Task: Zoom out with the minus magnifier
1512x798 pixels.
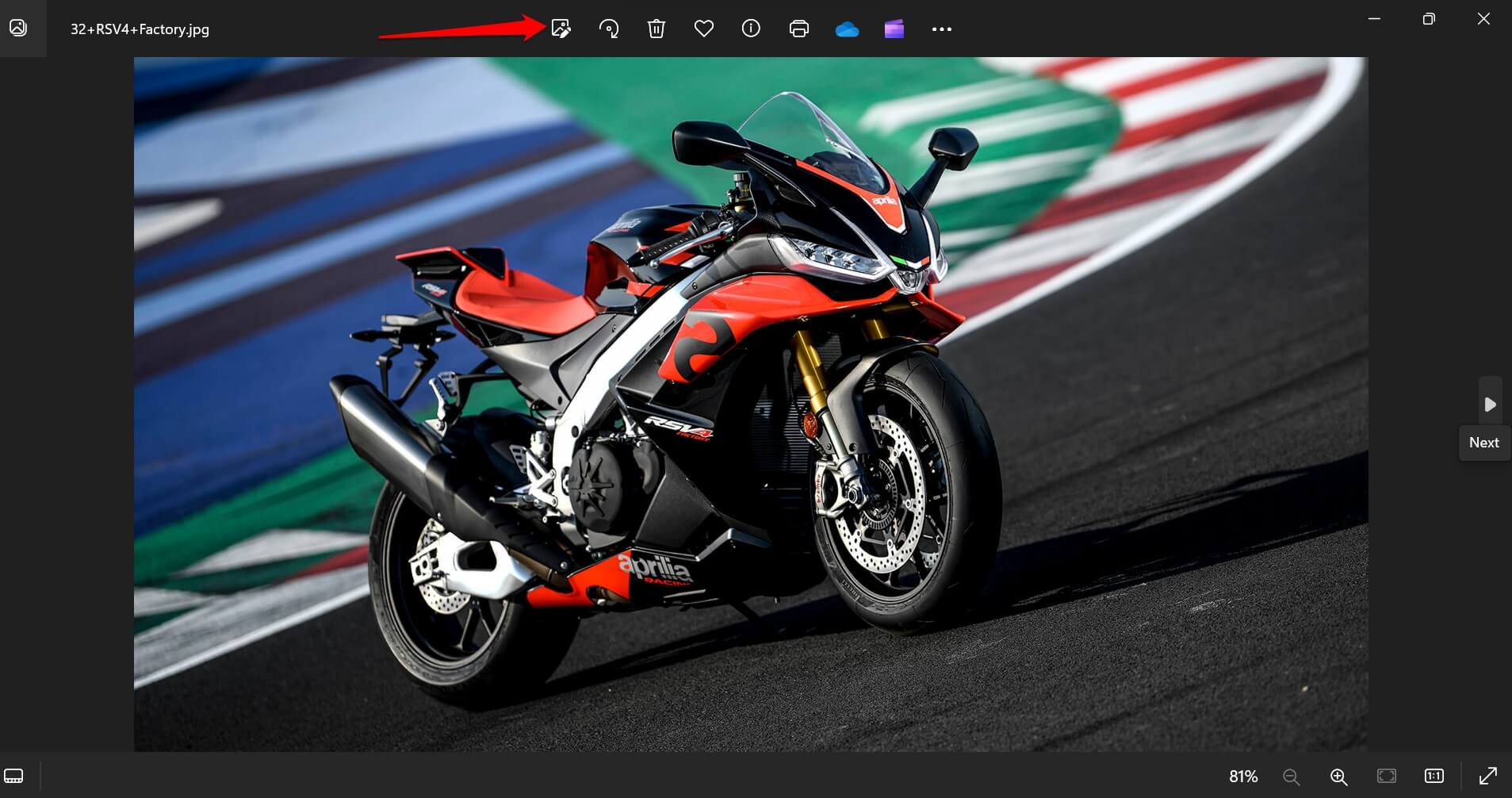Action: 1292,777
